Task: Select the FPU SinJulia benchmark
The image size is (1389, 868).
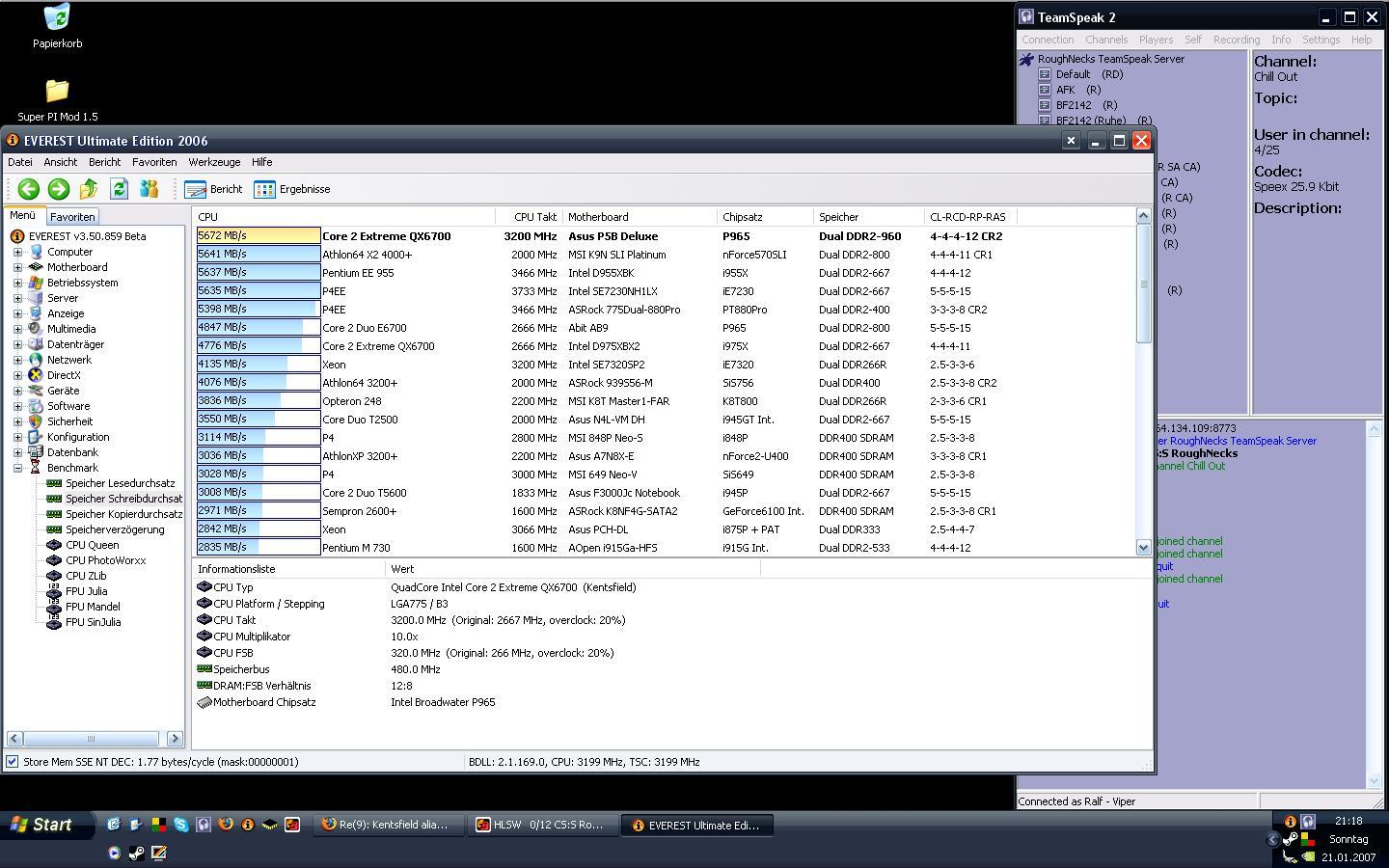Action: 93,622
